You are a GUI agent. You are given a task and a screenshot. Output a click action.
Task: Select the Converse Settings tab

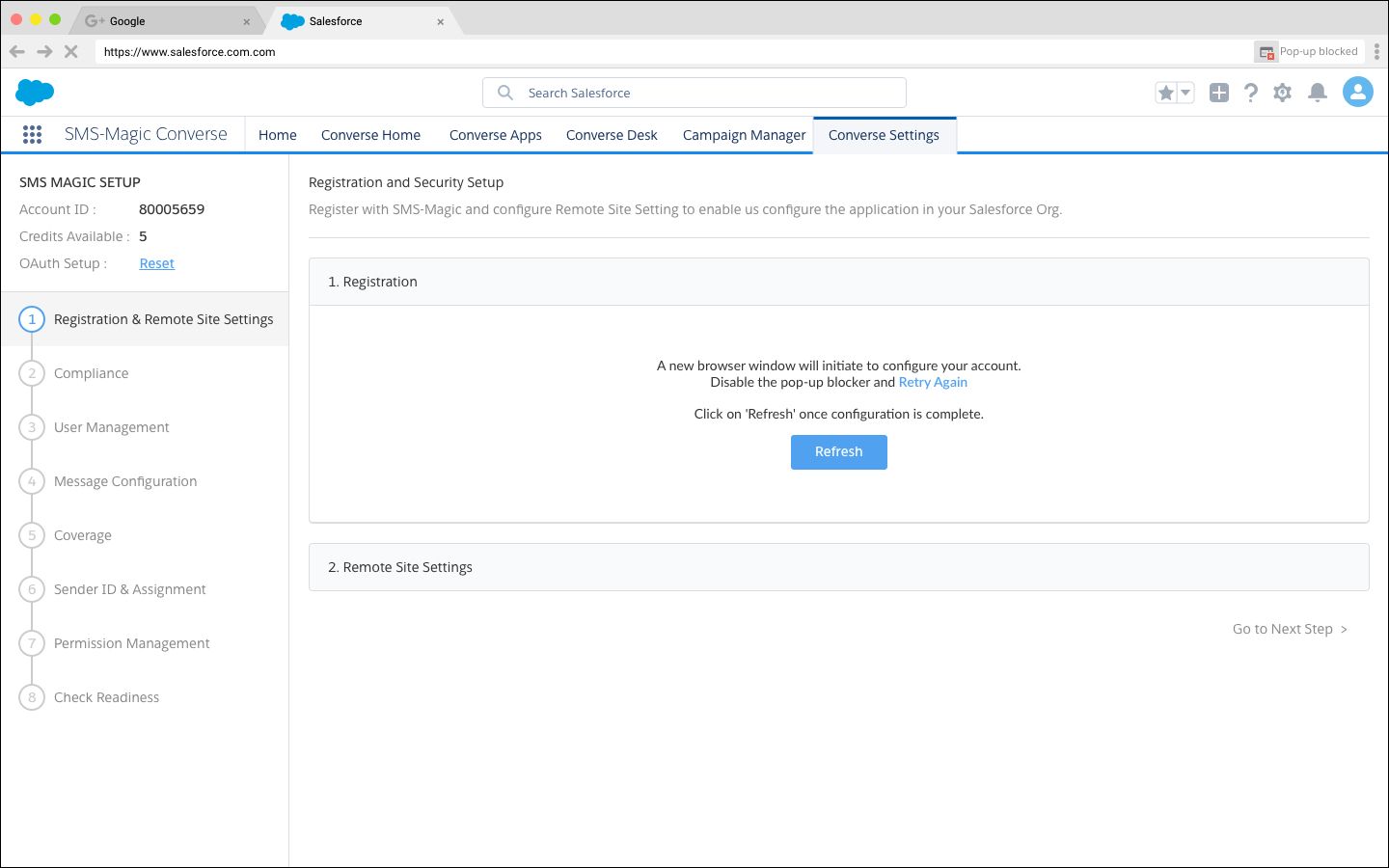(885, 135)
